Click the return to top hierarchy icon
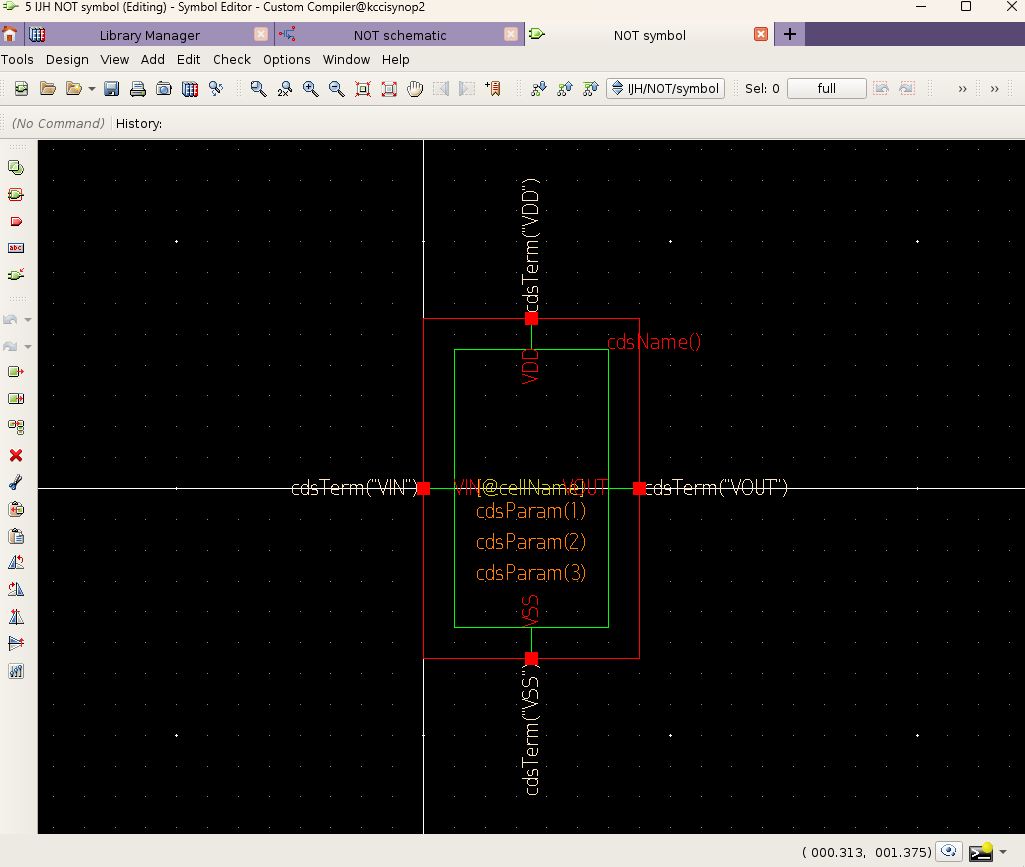 [591, 89]
